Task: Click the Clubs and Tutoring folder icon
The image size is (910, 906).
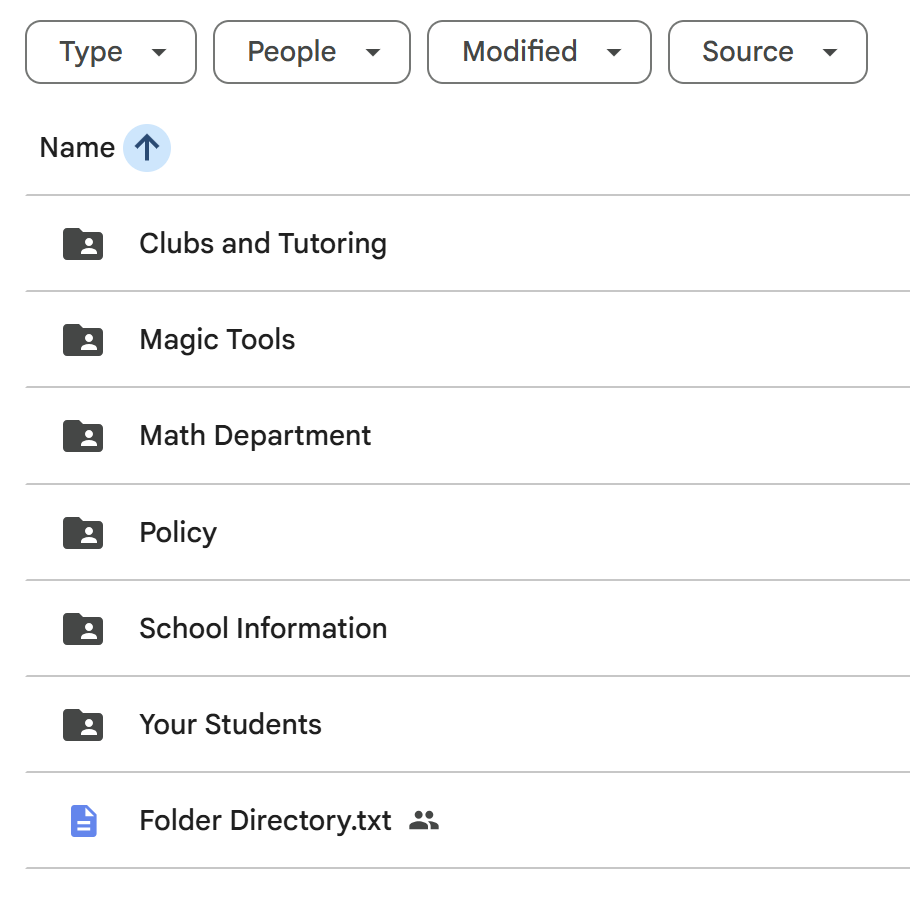Action: click(83, 244)
